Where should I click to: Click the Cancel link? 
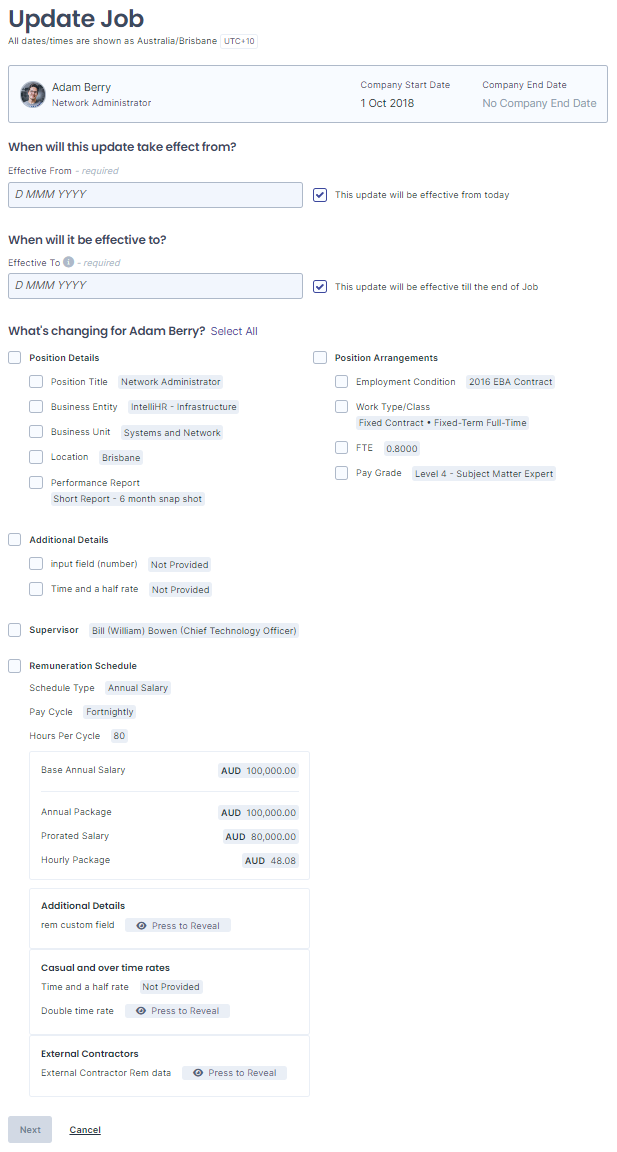85,1130
